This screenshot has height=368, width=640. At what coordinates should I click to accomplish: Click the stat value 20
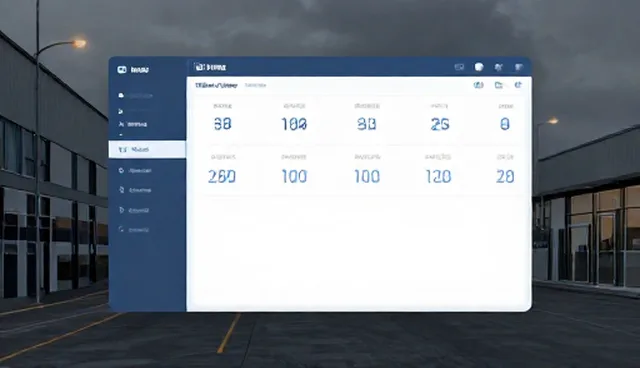coord(505,176)
